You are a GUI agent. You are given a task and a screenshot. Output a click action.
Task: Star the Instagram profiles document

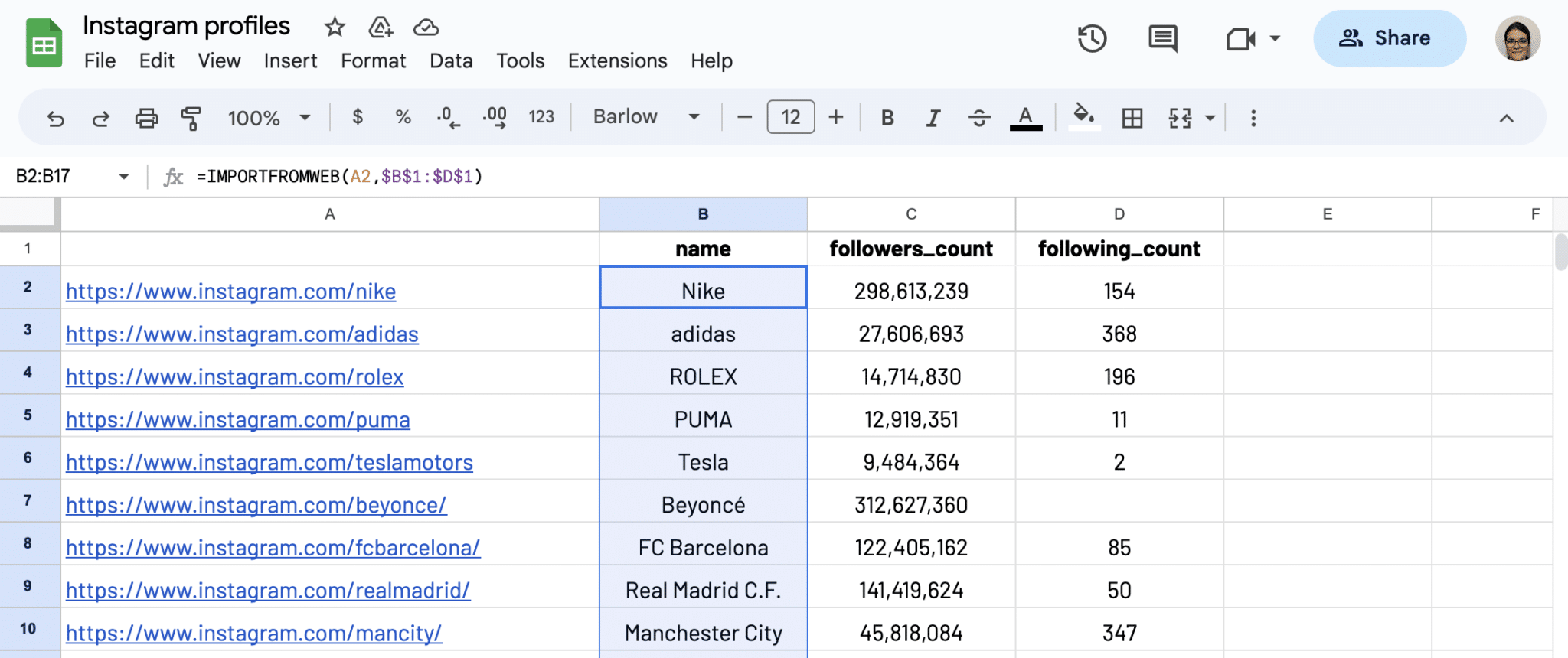click(335, 28)
